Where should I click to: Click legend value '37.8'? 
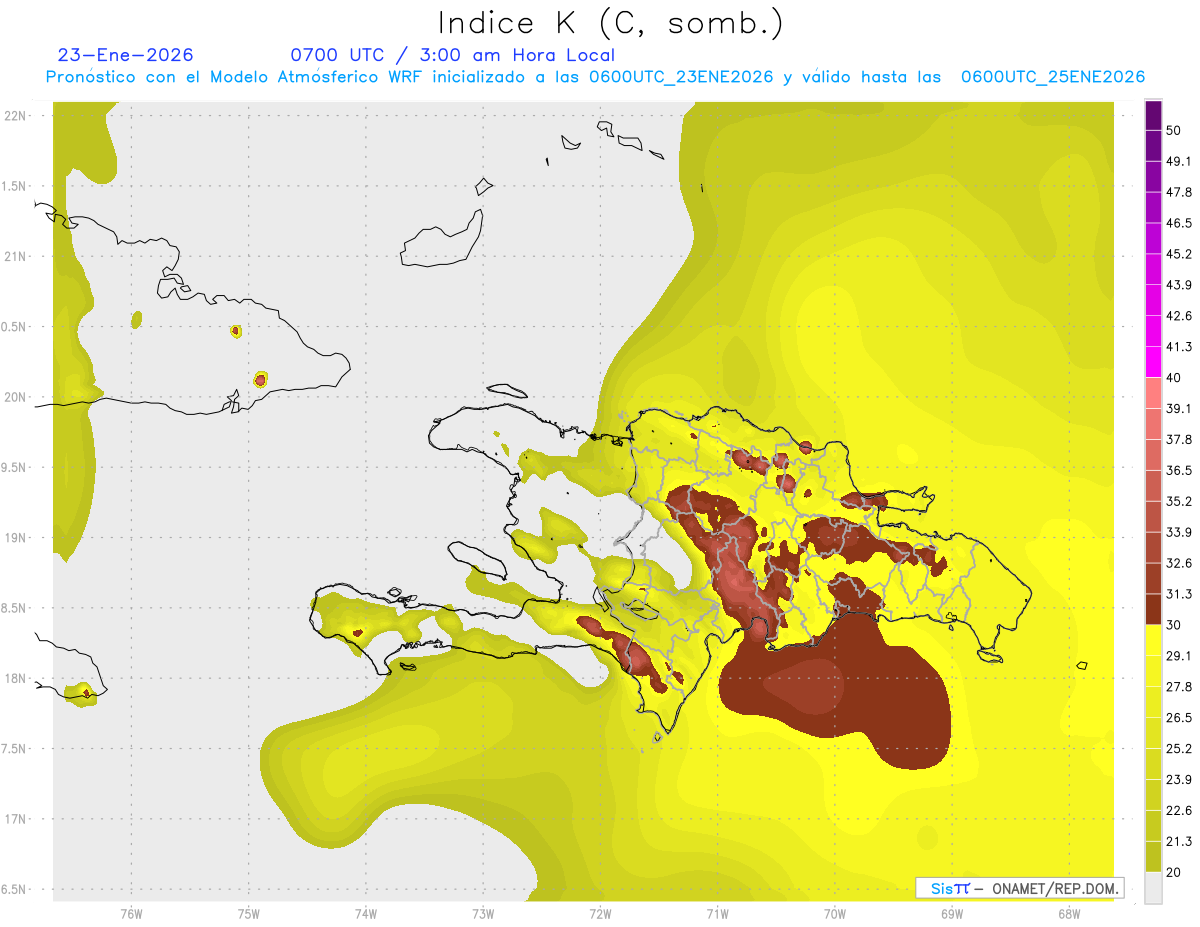coord(1179,439)
